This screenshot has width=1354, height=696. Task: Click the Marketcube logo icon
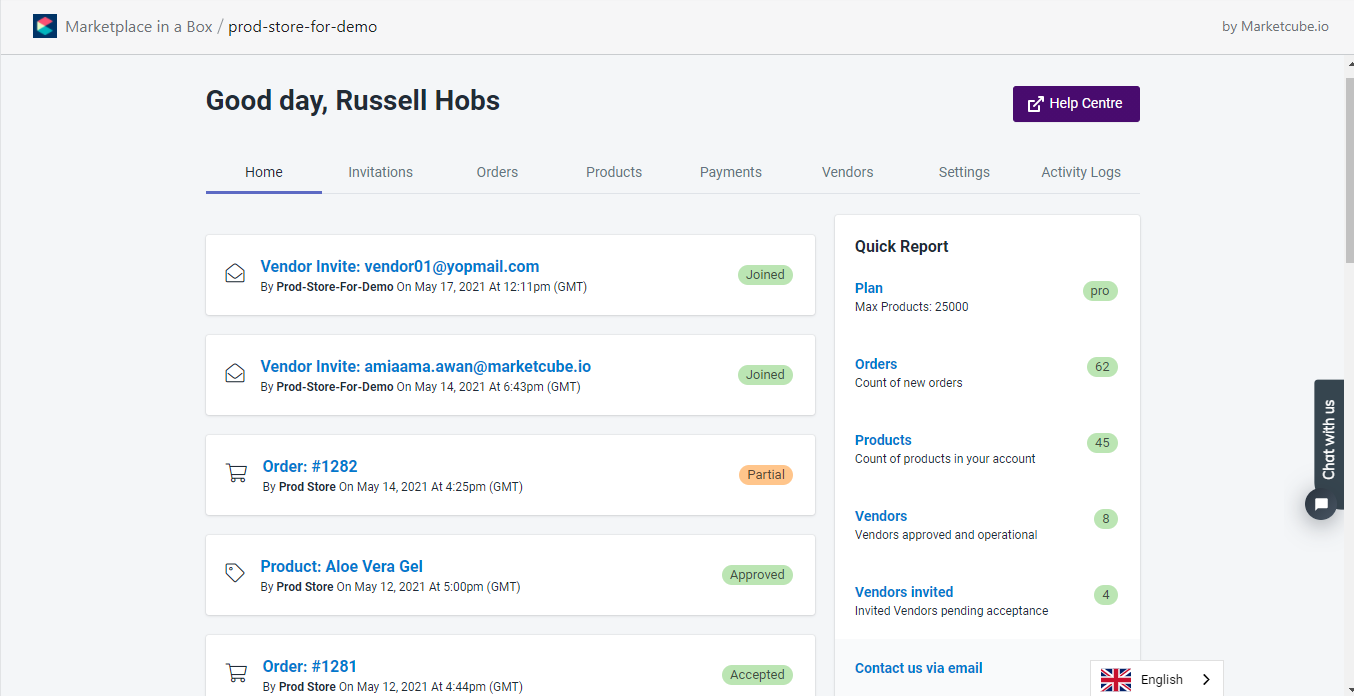tap(45, 27)
